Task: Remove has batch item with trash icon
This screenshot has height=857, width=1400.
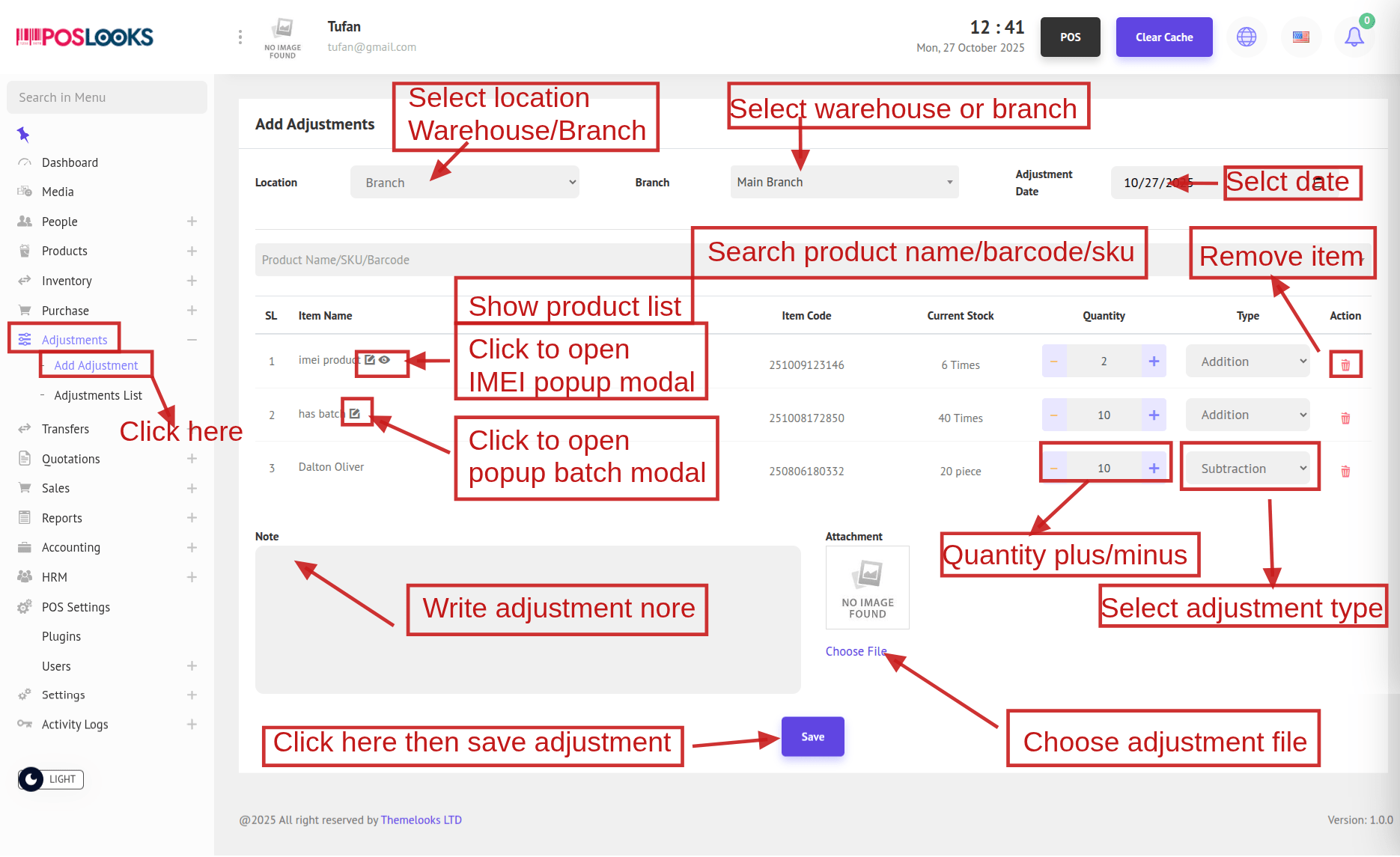Action: (x=1345, y=418)
